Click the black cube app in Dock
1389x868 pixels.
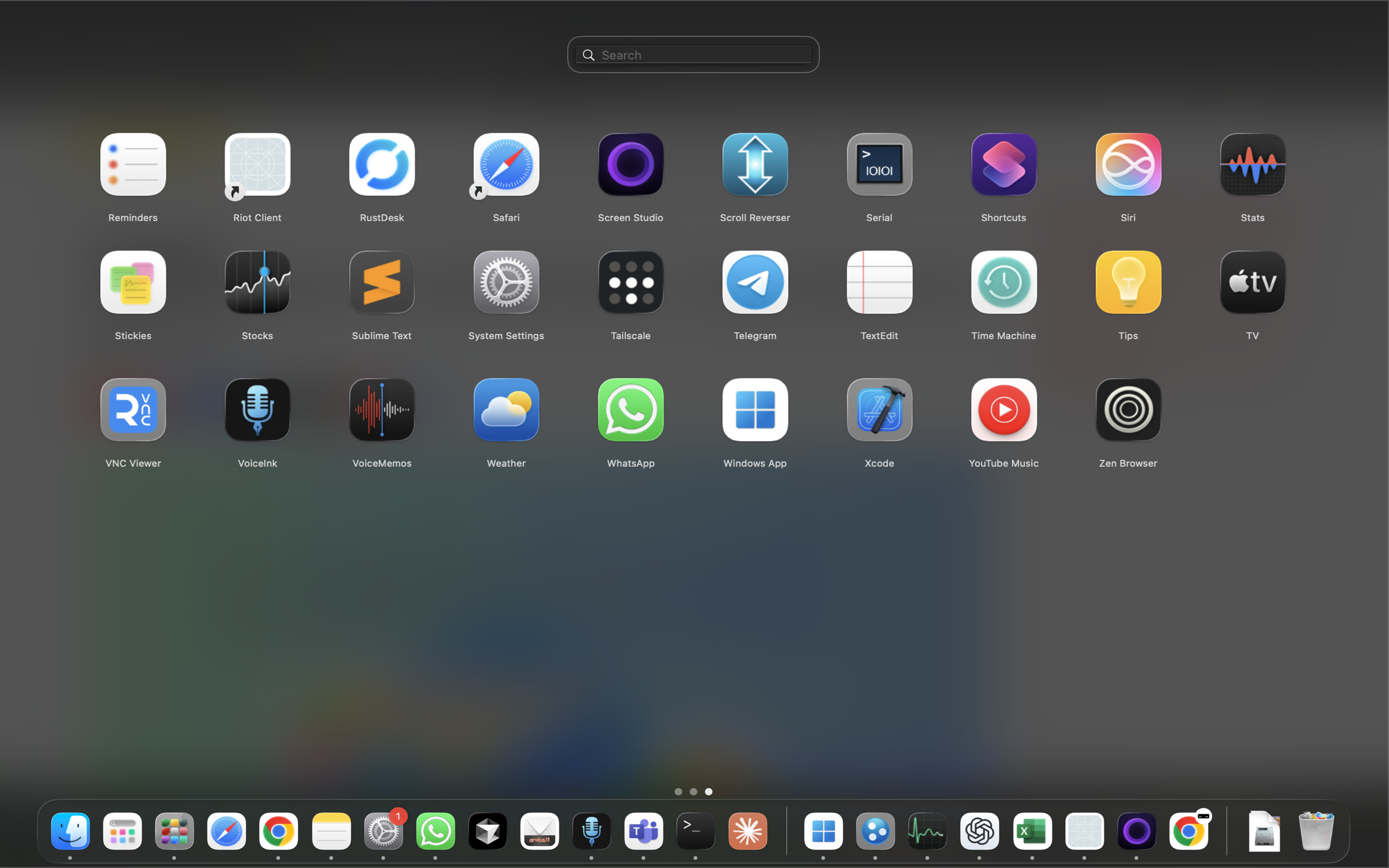(x=487, y=831)
